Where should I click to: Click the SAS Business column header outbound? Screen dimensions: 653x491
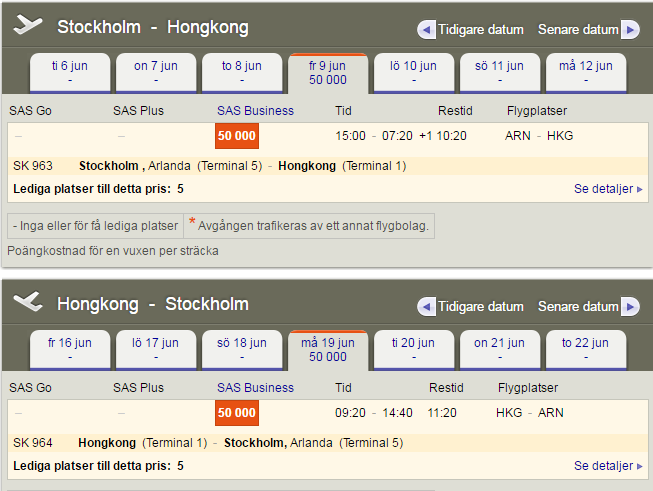click(255, 110)
